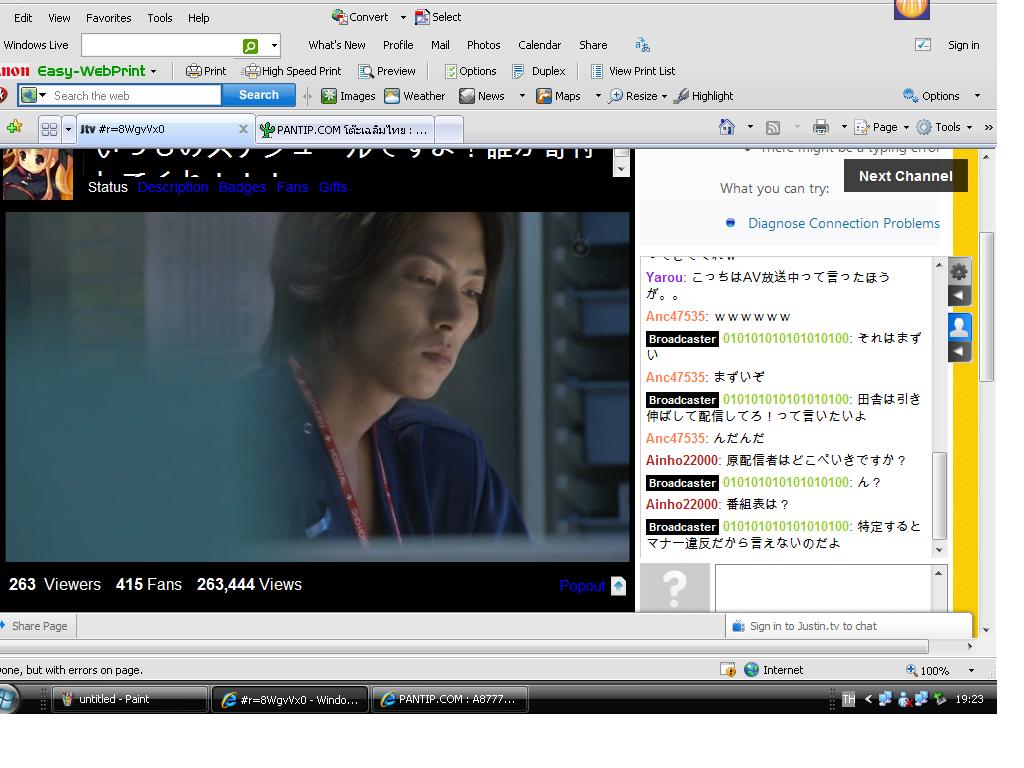Screen dimensions: 1024x768
Task: Open the Quick Tabs list dropdown arrow
Action: coord(68,129)
